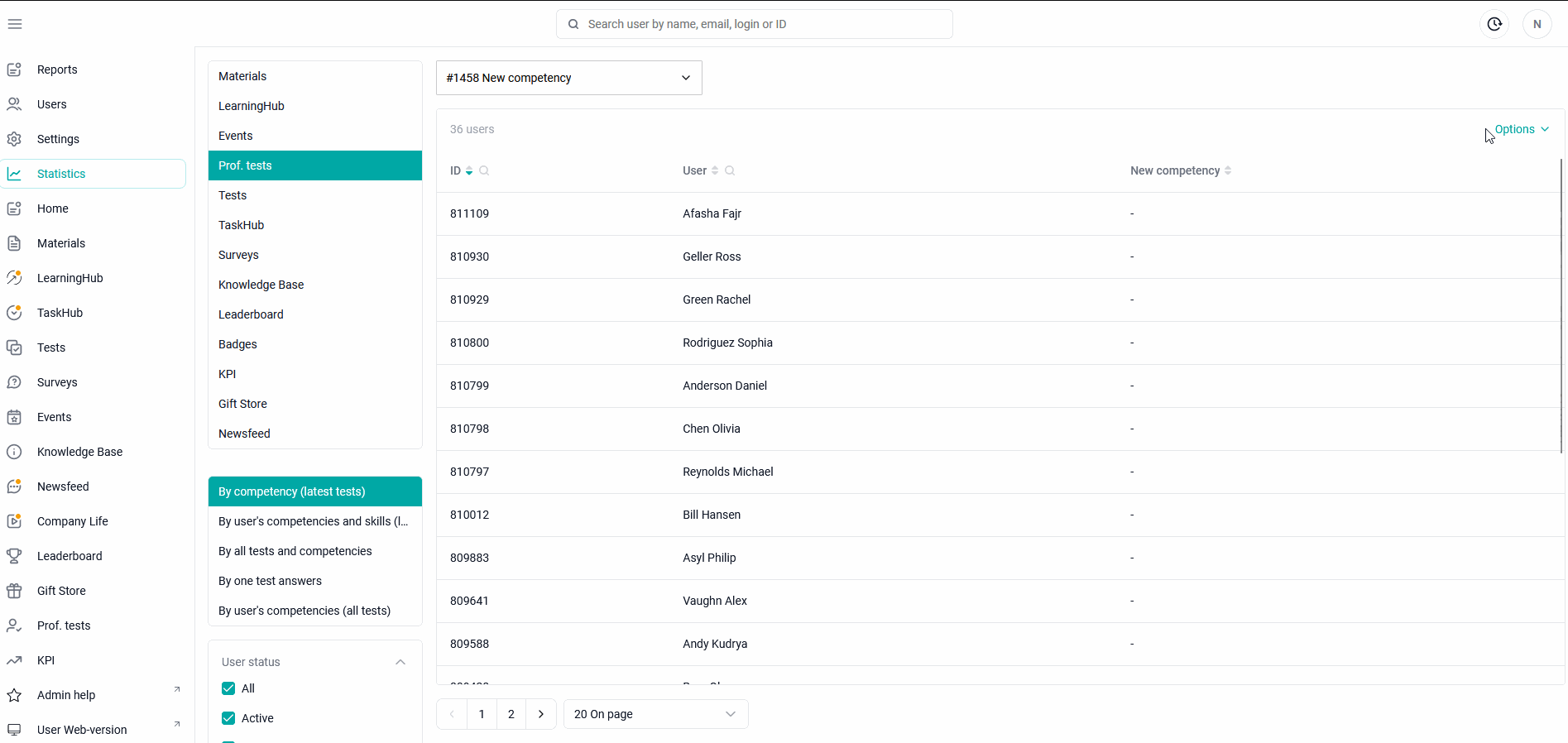Sort by New competency column
This screenshot has width=1568, height=743.
click(x=1228, y=170)
